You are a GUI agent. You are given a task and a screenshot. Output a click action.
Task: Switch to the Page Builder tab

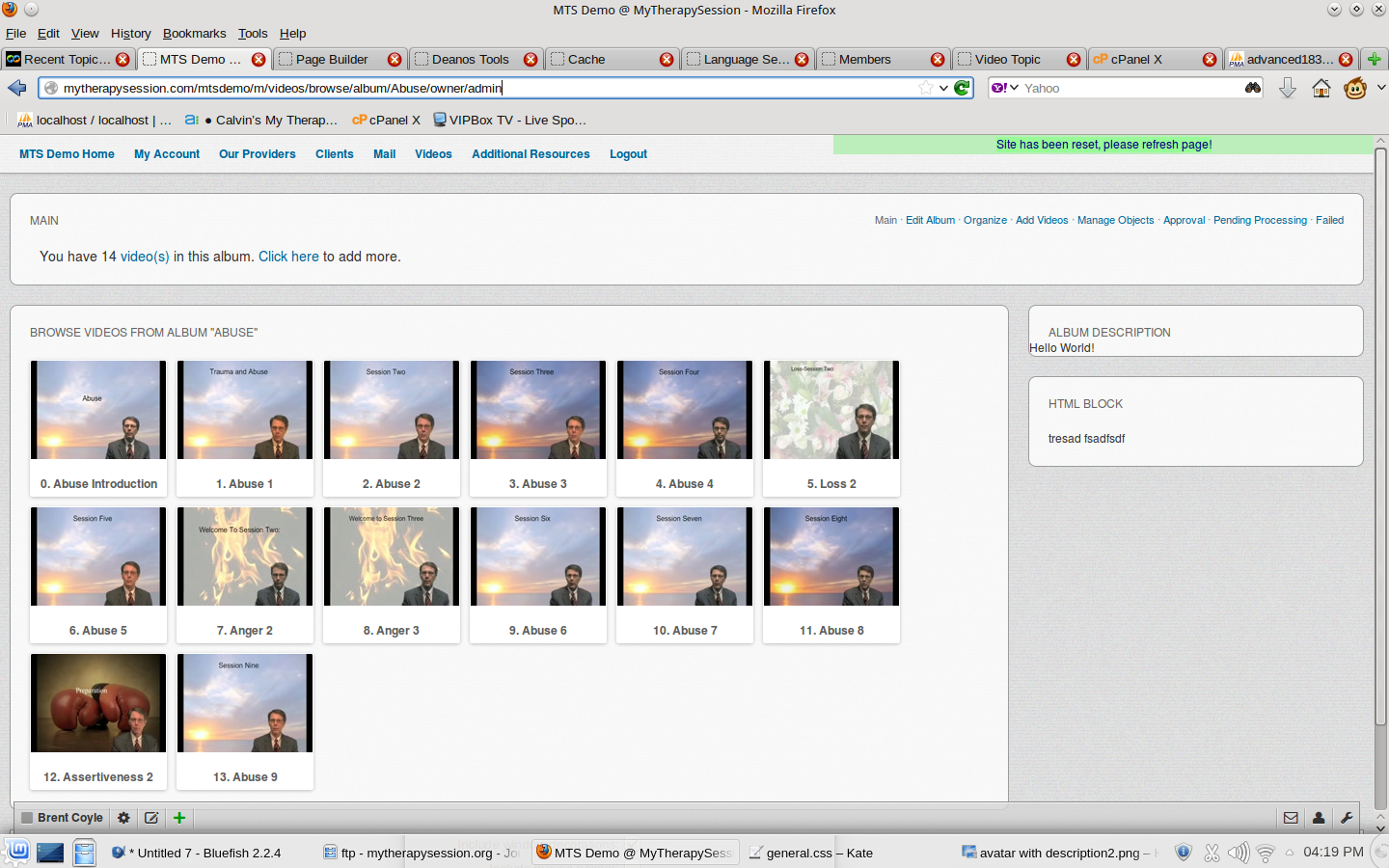pos(332,59)
